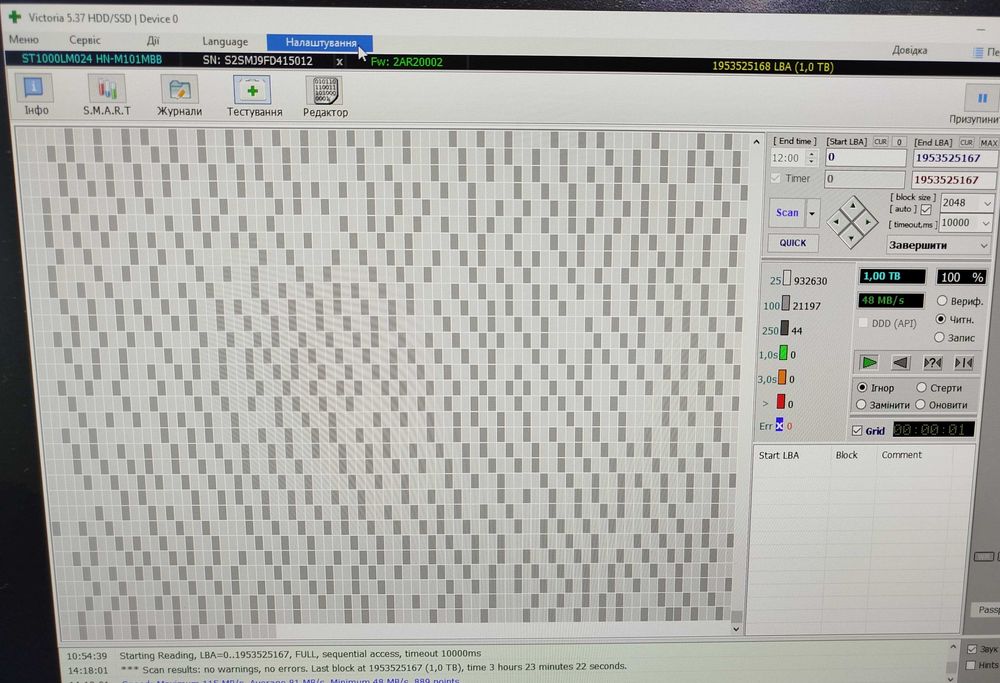Open the Language menu
This screenshot has height=683, width=1000.
coord(225,41)
